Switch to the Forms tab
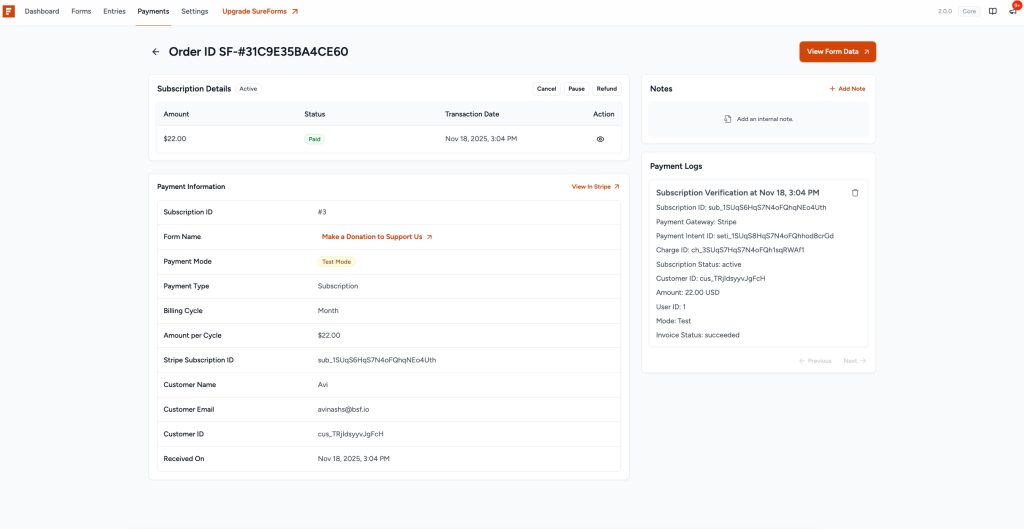This screenshot has width=1024, height=529. pyautogui.click(x=81, y=11)
